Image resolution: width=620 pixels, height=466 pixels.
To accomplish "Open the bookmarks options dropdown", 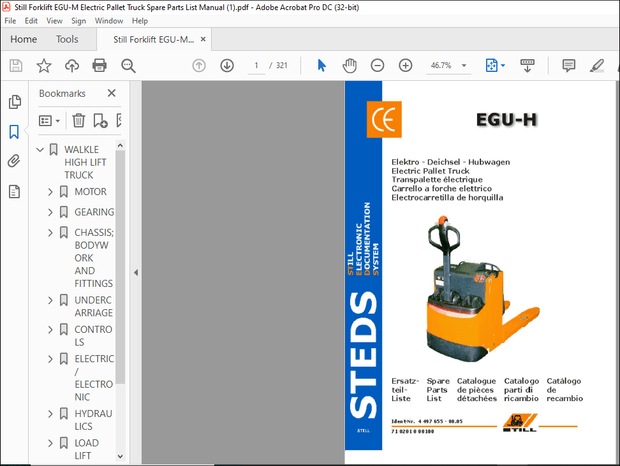I will pyautogui.click(x=49, y=121).
